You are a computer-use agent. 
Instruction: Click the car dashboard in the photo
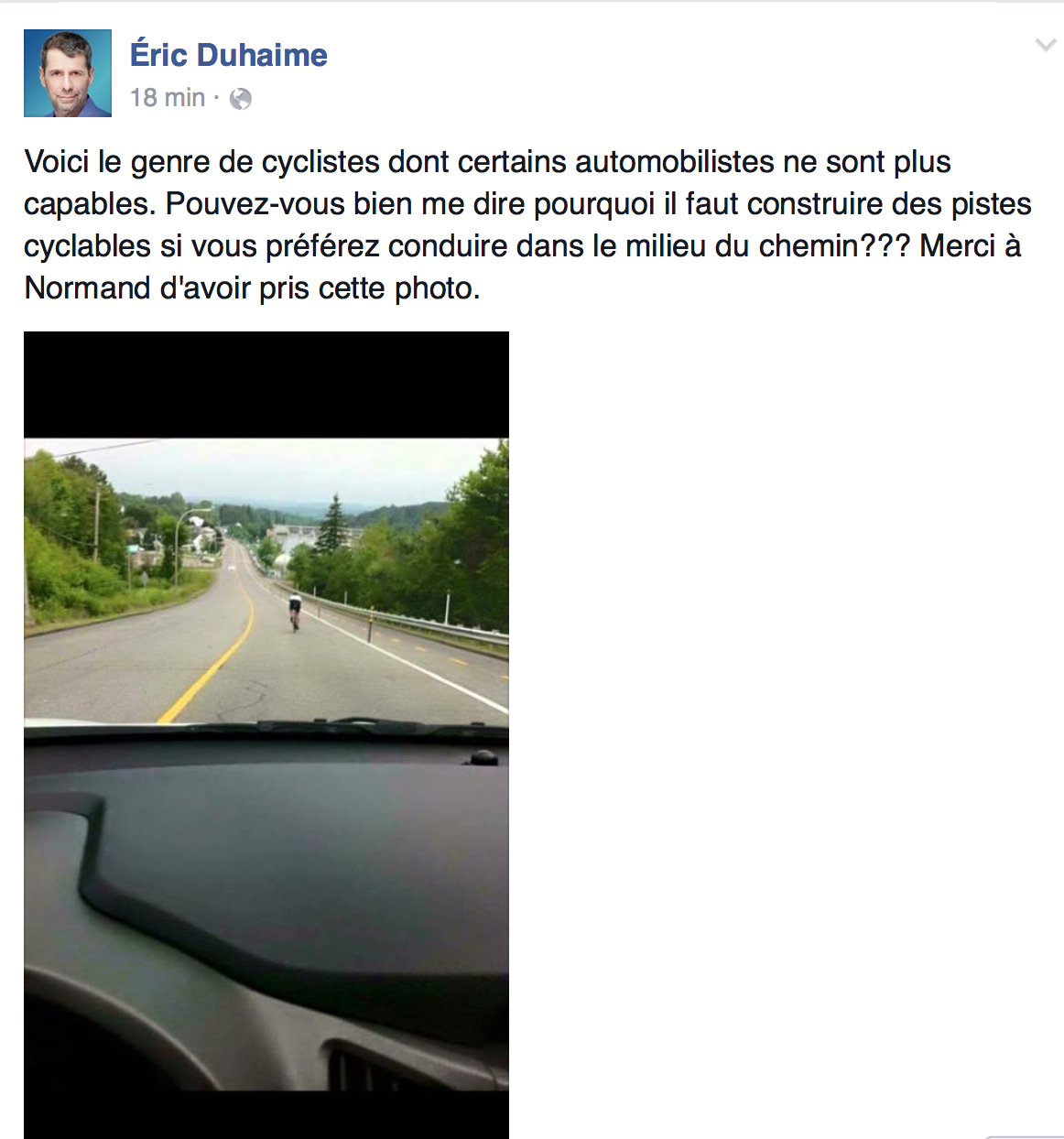pyautogui.click(x=266, y=906)
